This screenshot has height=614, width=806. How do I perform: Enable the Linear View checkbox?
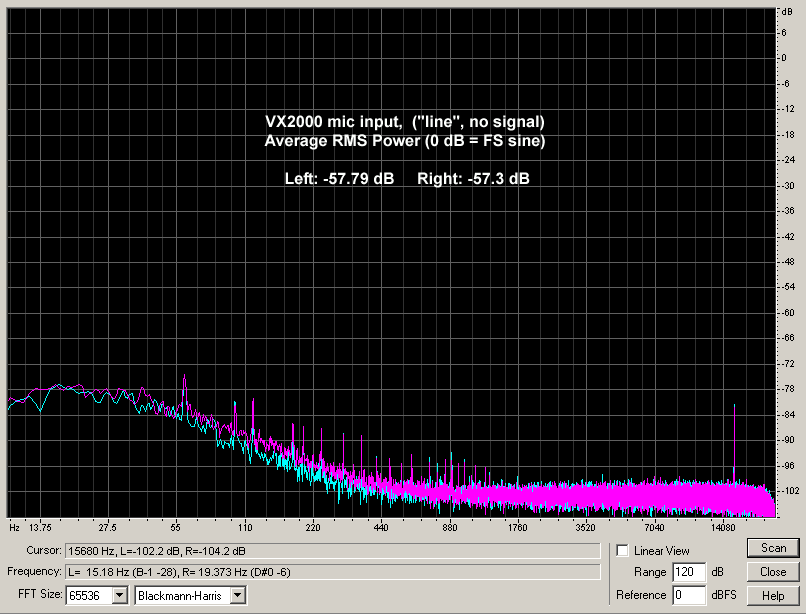(x=622, y=551)
